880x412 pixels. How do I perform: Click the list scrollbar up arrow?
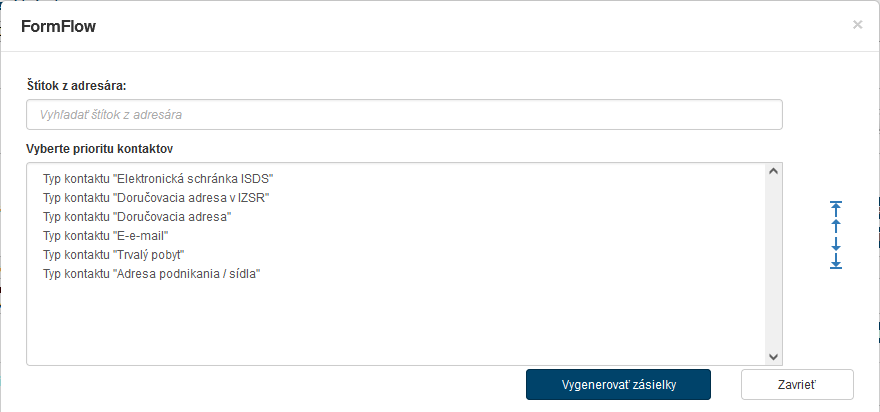[773, 172]
